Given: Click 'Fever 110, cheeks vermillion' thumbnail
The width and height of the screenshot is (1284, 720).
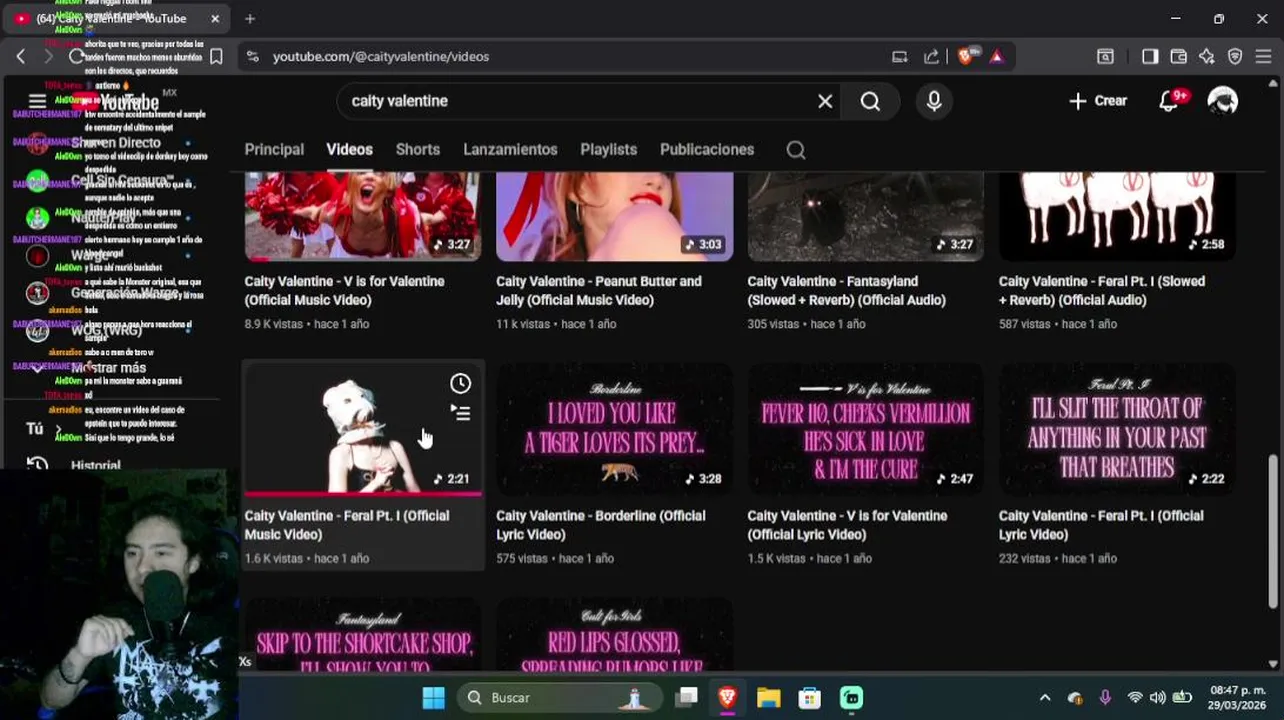Looking at the screenshot, I should point(866,429).
